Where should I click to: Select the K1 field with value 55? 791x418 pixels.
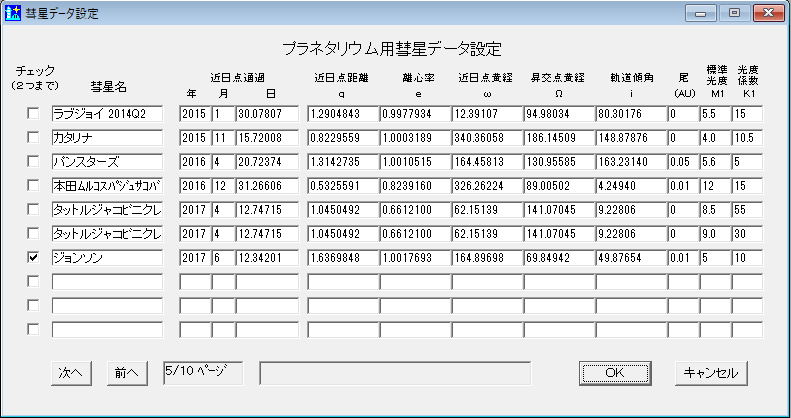point(747,210)
